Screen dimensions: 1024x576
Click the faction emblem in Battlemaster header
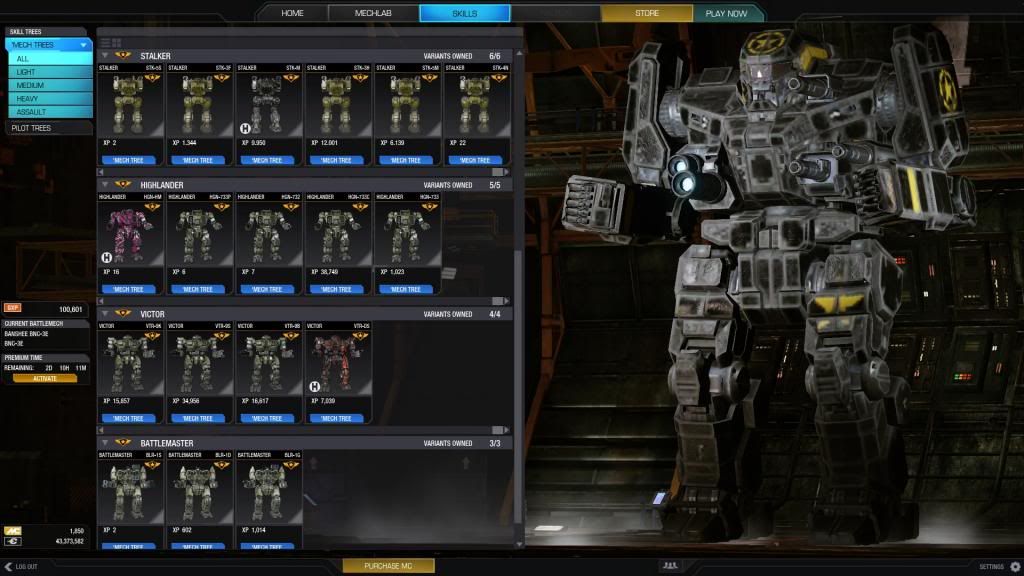click(123, 443)
